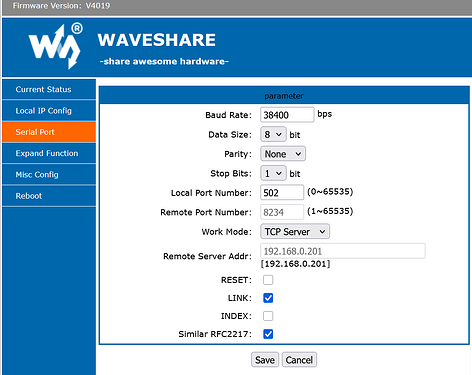Click the parameter panel header

click(284, 96)
